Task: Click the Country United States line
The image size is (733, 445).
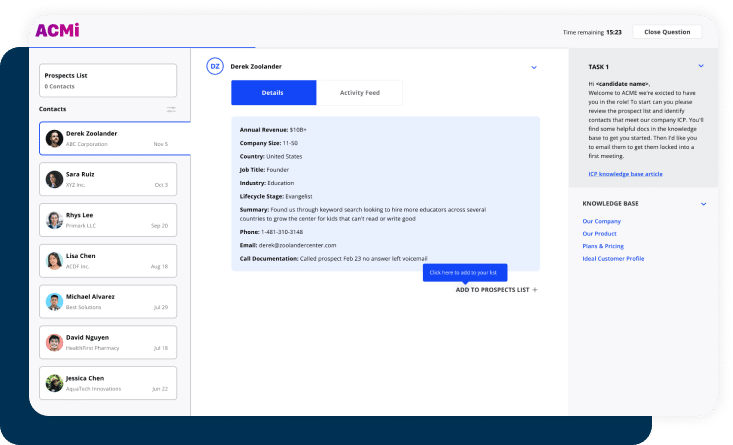Action: tap(271, 157)
